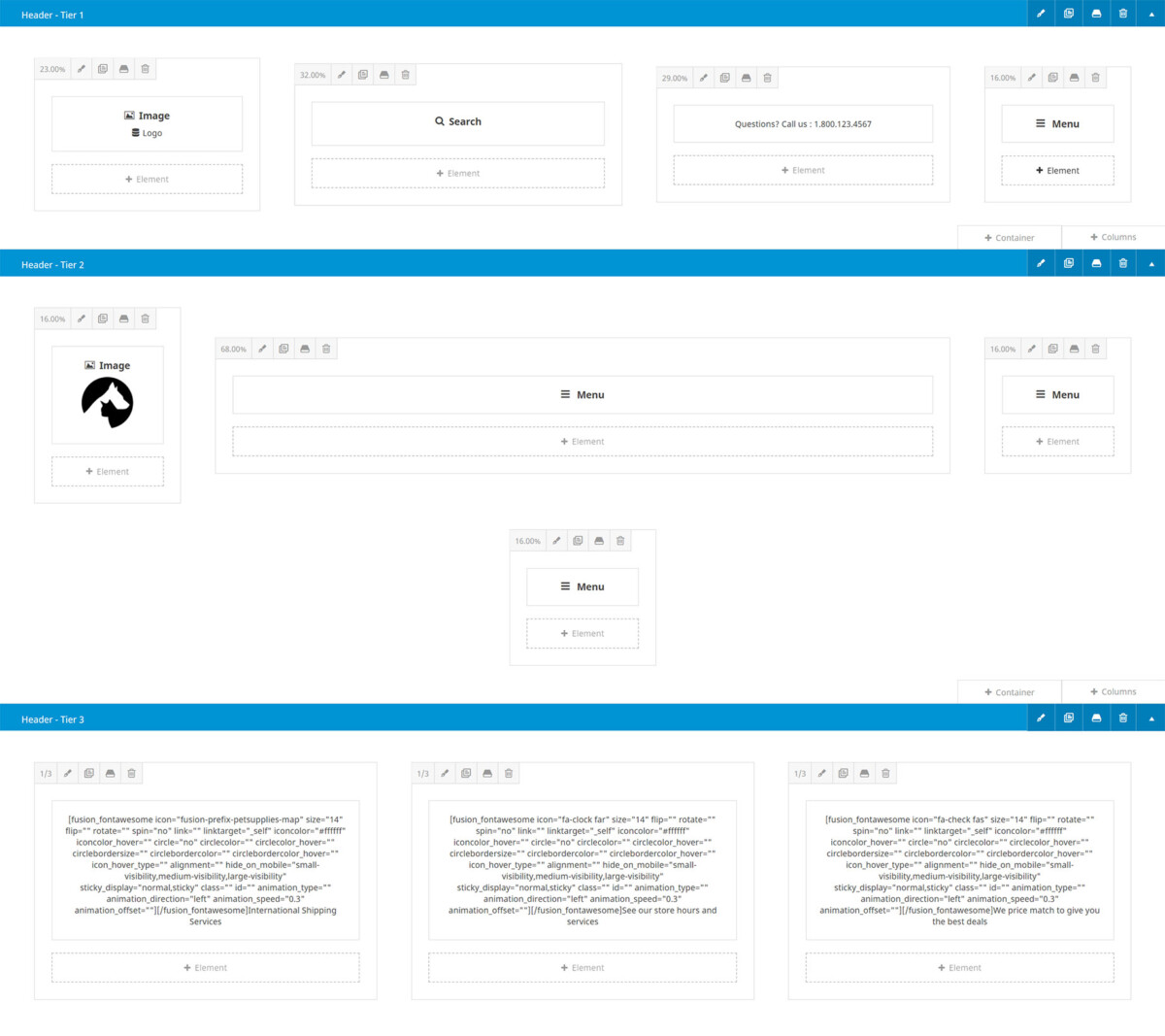
Task: Clone the Header - Tier 2 section
Action: pyautogui.click(x=1068, y=263)
